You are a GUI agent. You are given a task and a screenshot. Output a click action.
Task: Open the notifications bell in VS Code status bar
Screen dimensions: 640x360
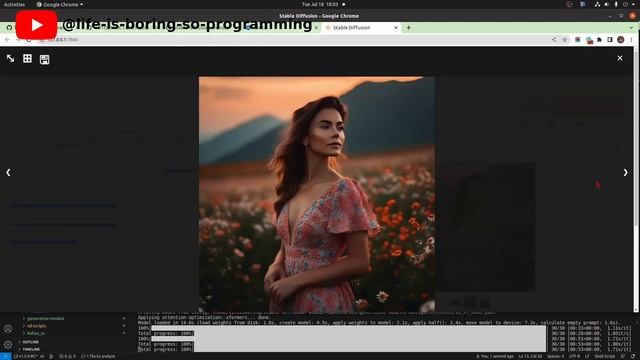tap(634, 356)
